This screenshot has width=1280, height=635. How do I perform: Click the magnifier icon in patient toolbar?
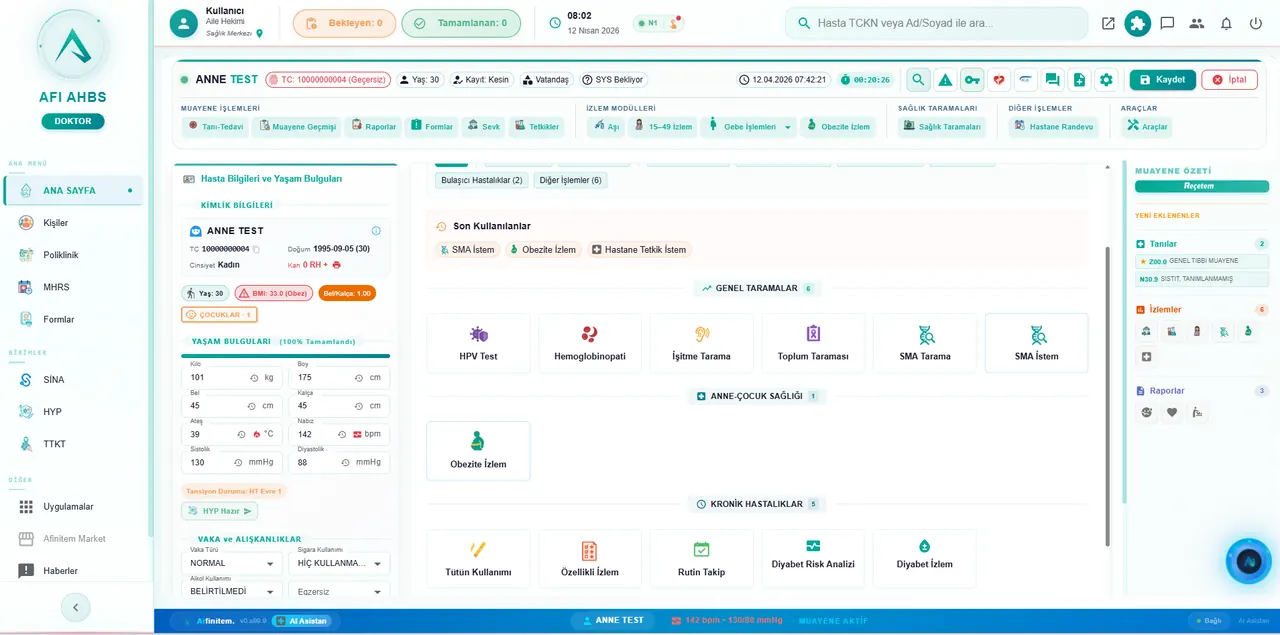click(918, 80)
